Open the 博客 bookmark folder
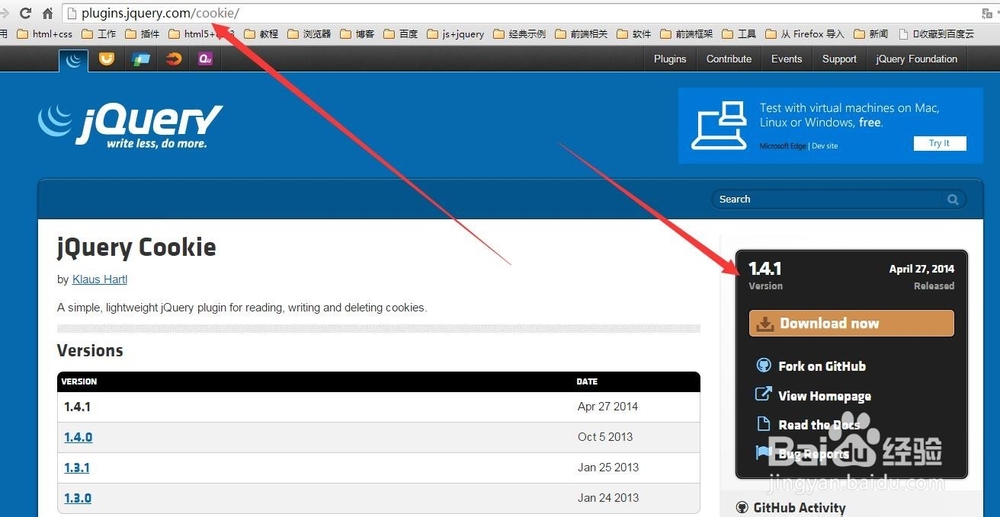Image resolution: width=1000 pixels, height=517 pixels. [x=357, y=34]
